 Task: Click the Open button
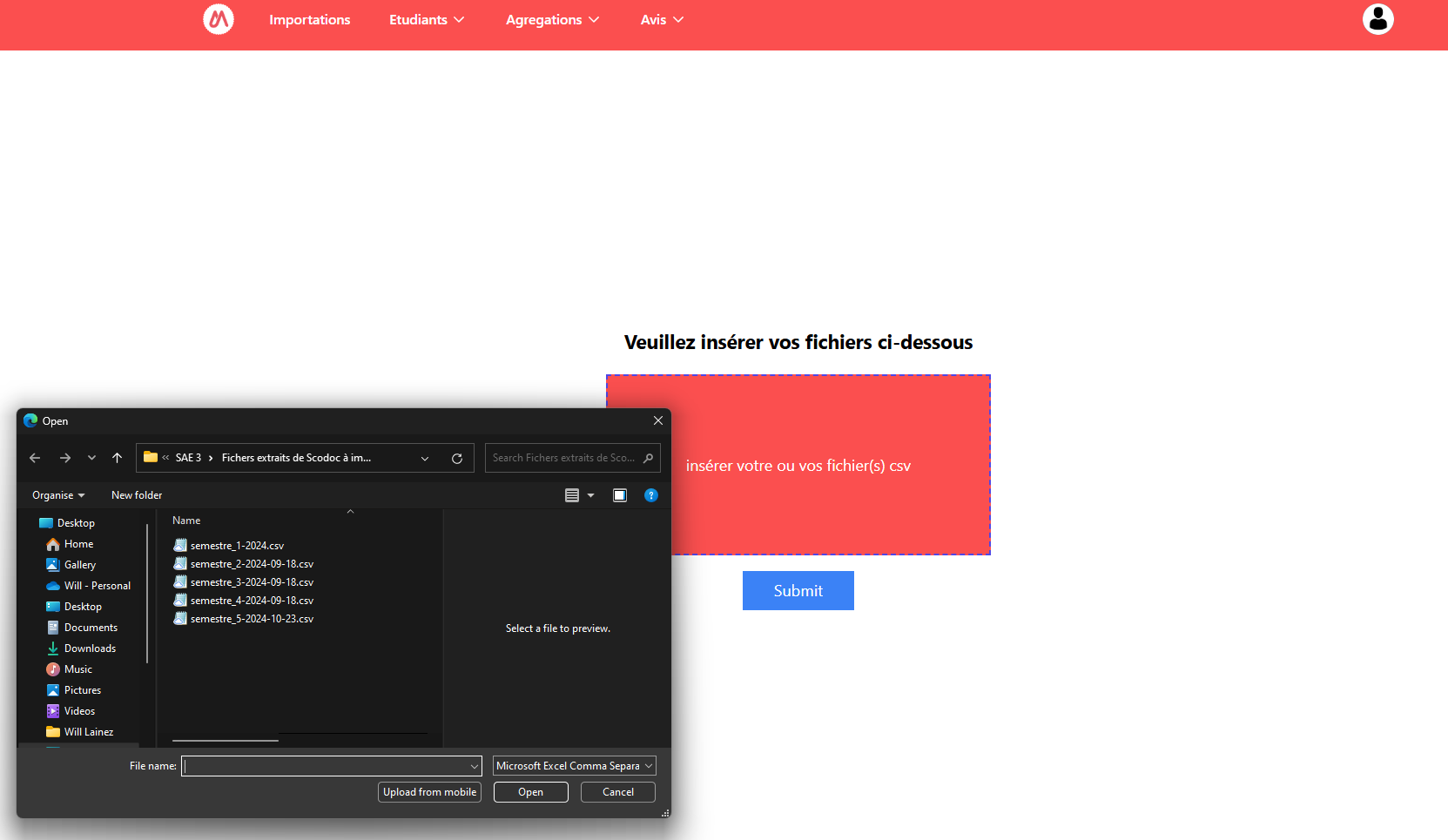[x=531, y=792]
